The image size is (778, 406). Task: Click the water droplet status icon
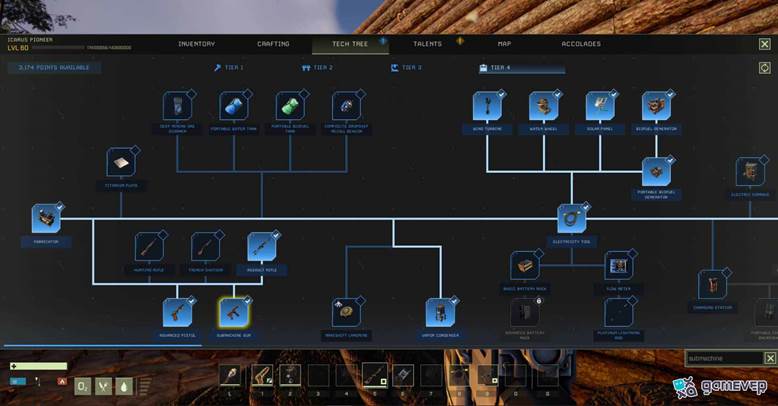tap(124, 386)
